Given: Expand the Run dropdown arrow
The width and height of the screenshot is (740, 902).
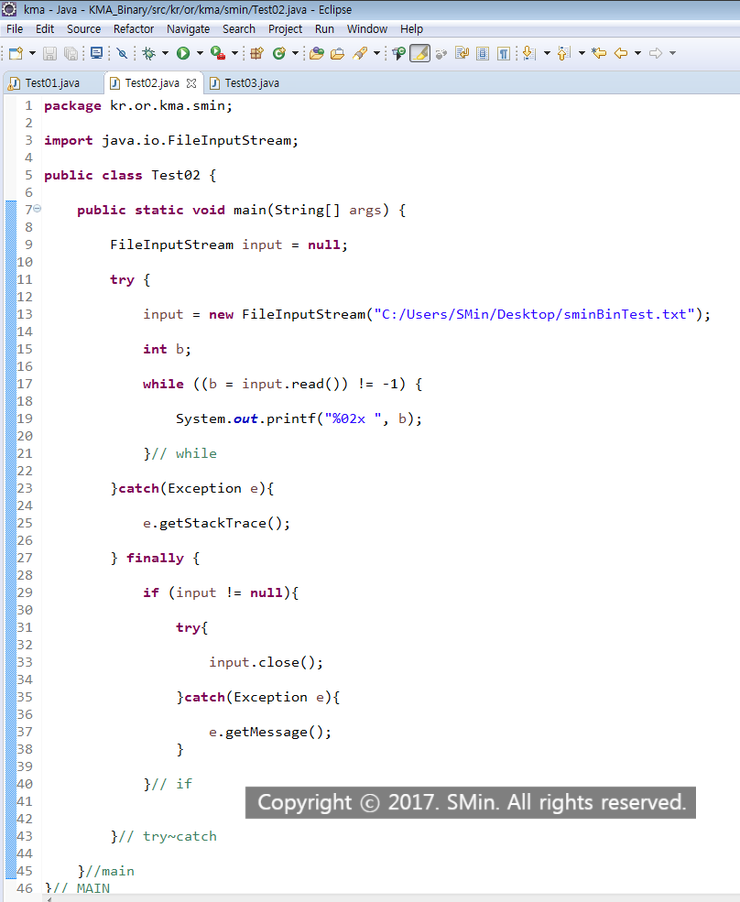Looking at the screenshot, I should click(200, 53).
